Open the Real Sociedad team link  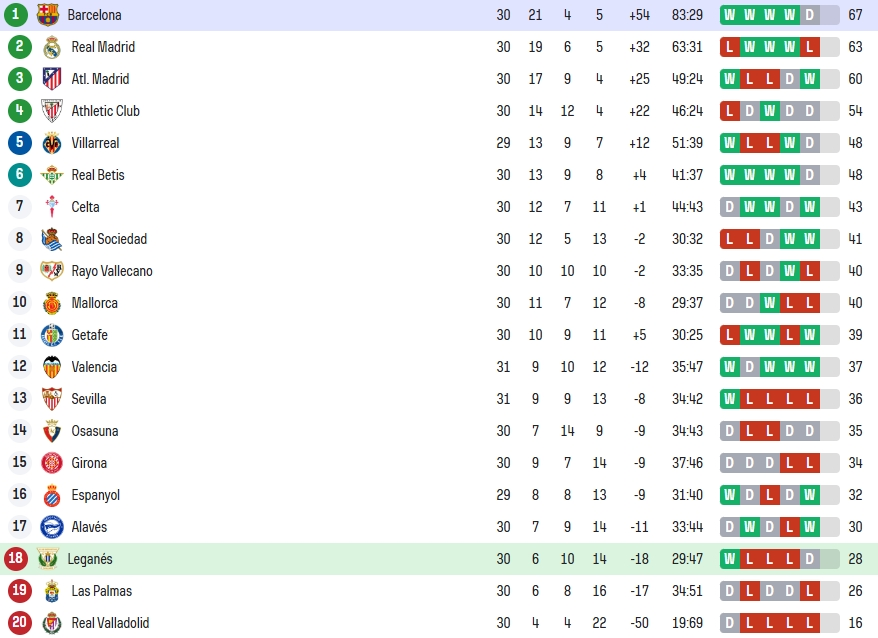pyautogui.click(x=109, y=239)
